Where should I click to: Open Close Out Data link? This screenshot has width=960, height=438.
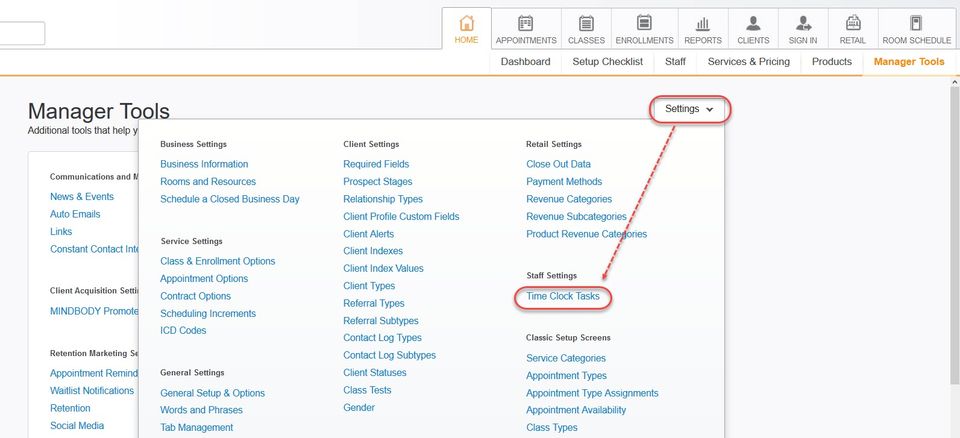point(558,164)
